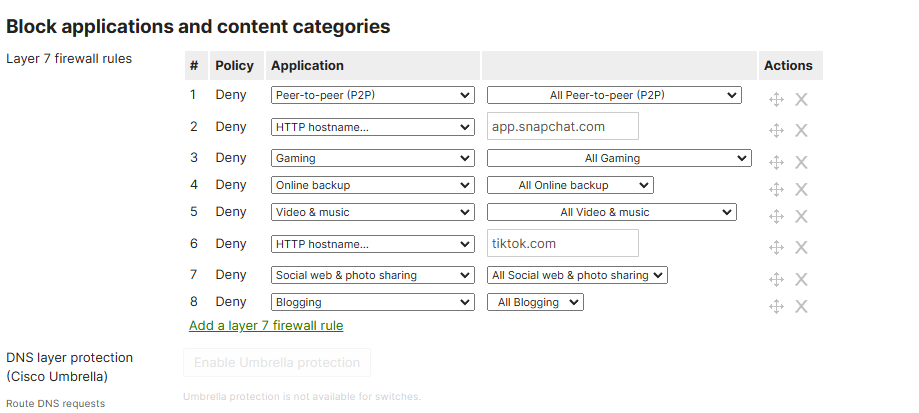The image size is (919, 413).
Task: Delete the Video & music rule
Action: 801,216
